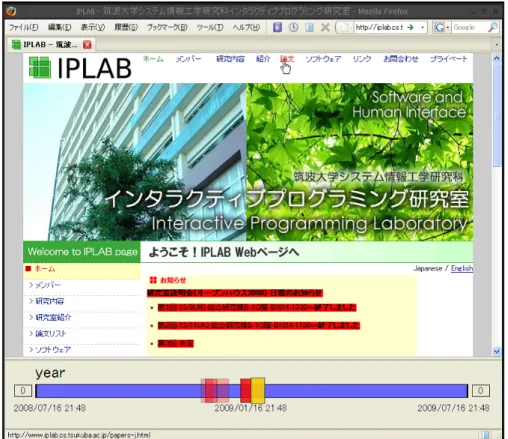This screenshot has height=439, width=508.
Task: Click the Google search engine G icon
Action: tap(439, 27)
